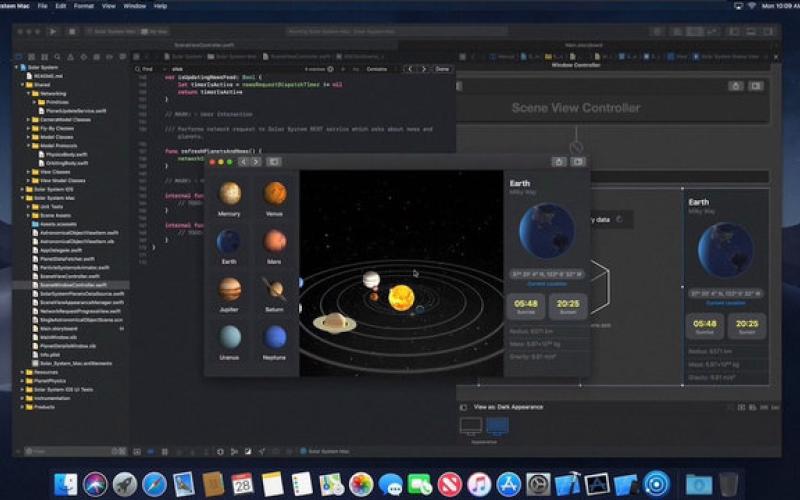Toggle the sidebar icon in planet window
Image resolution: width=800 pixels, height=500 pixels.
[273, 161]
